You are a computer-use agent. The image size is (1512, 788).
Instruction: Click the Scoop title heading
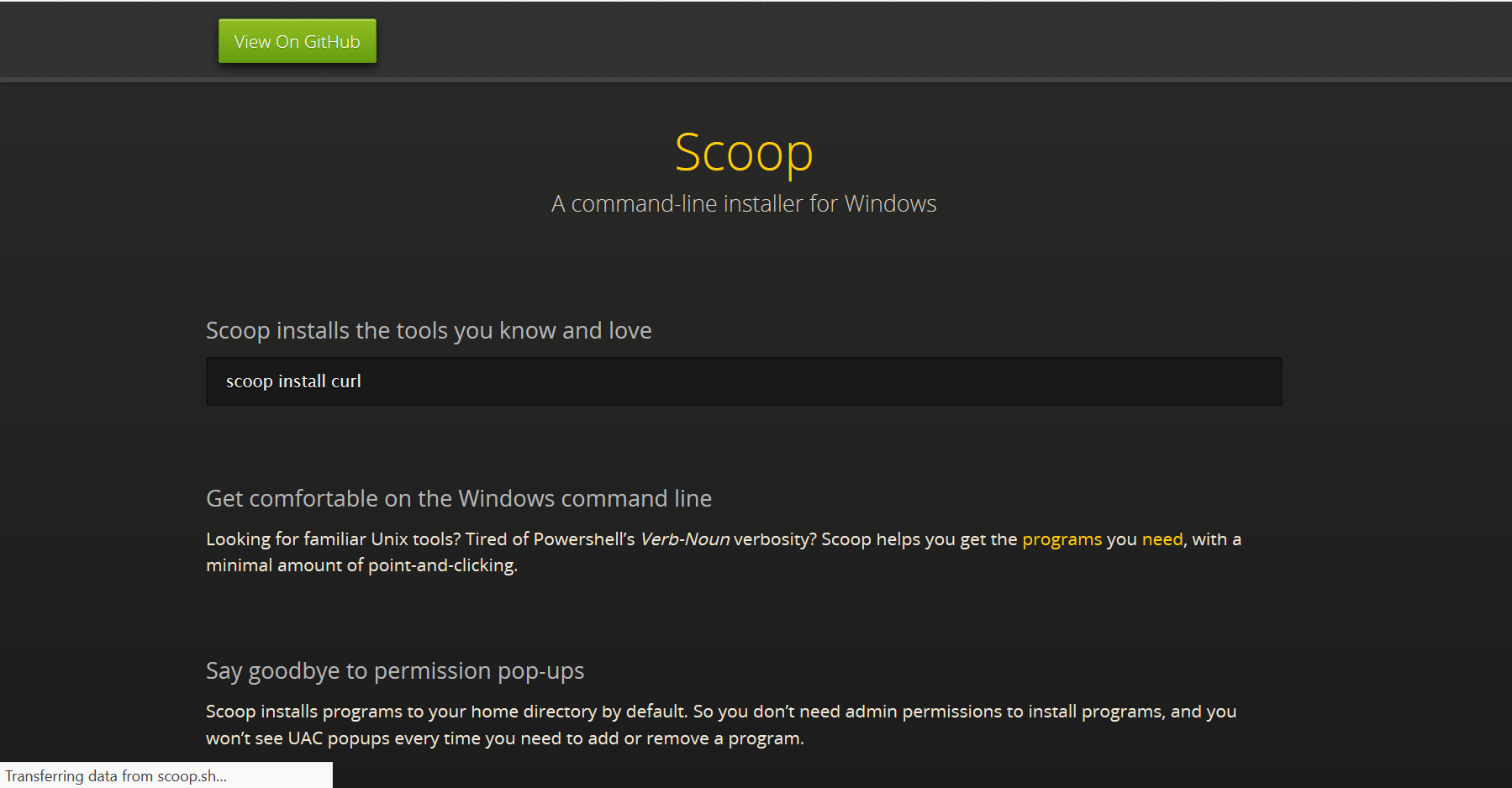coord(743,153)
